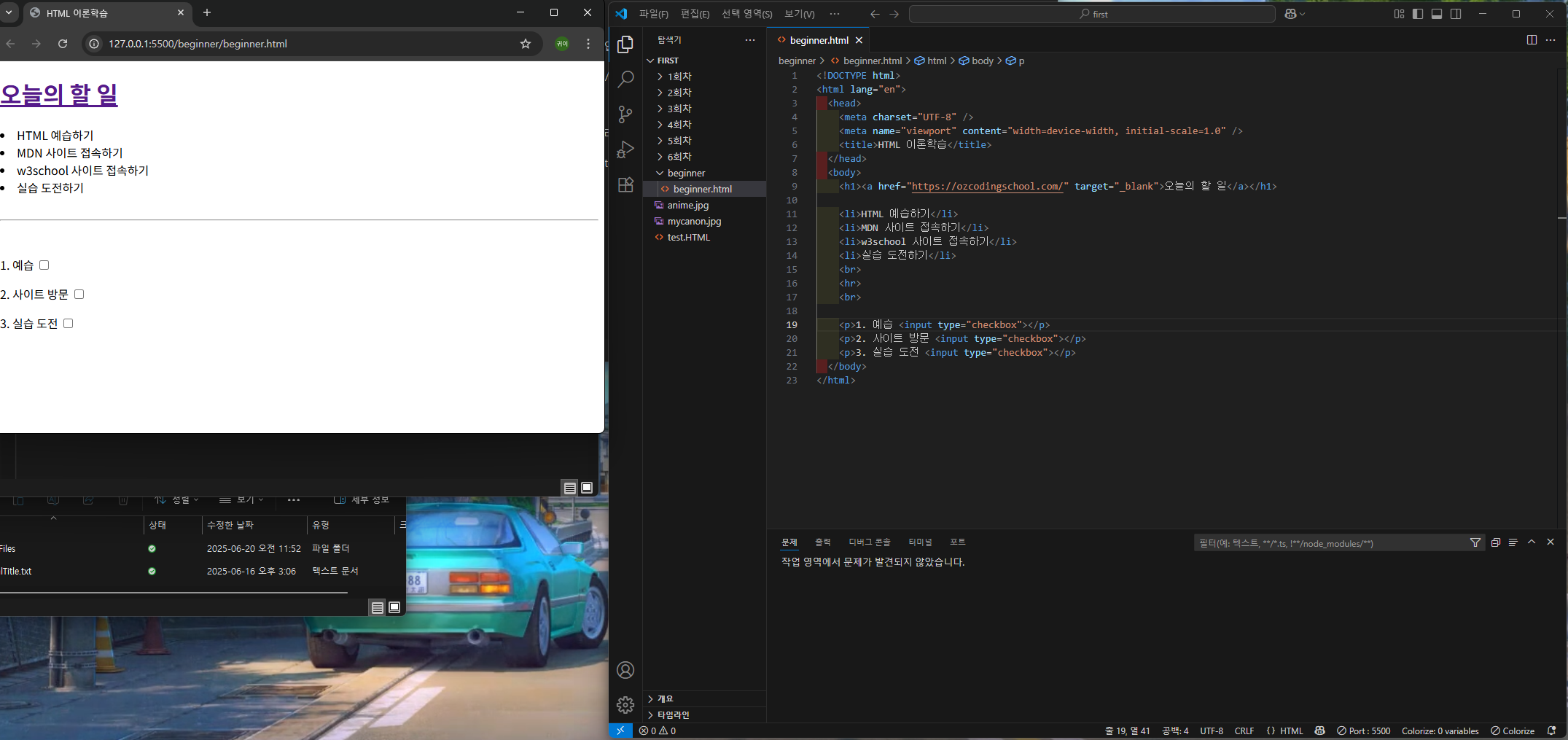Open the Run and Debug icon
This screenshot has width=1568, height=740.
click(625, 149)
